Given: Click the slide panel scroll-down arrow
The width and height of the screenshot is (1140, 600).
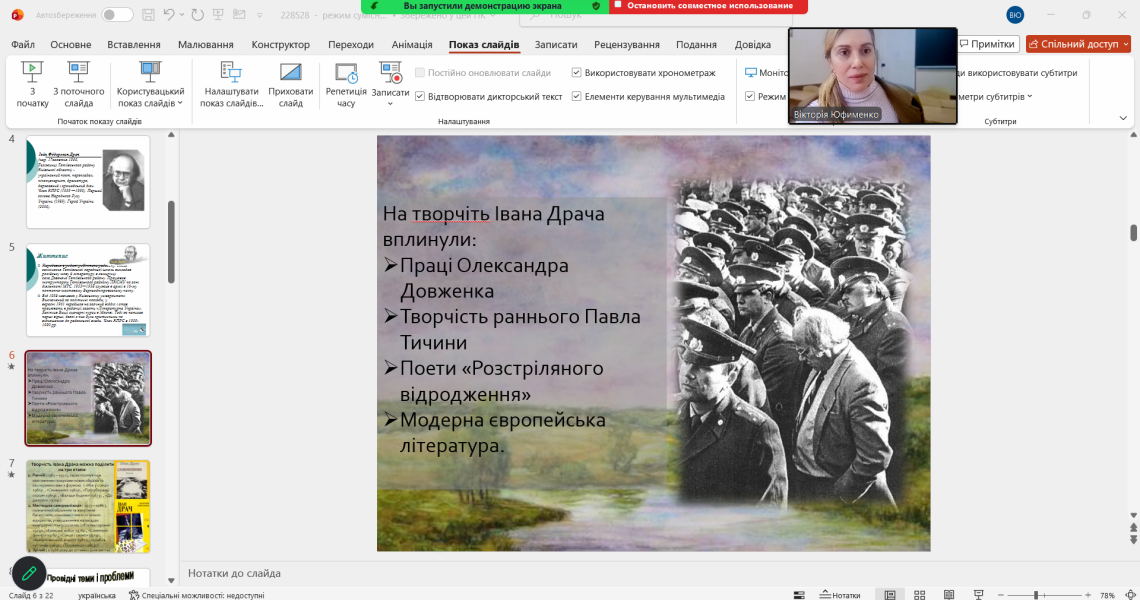Looking at the screenshot, I should pyautogui.click(x=172, y=580).
